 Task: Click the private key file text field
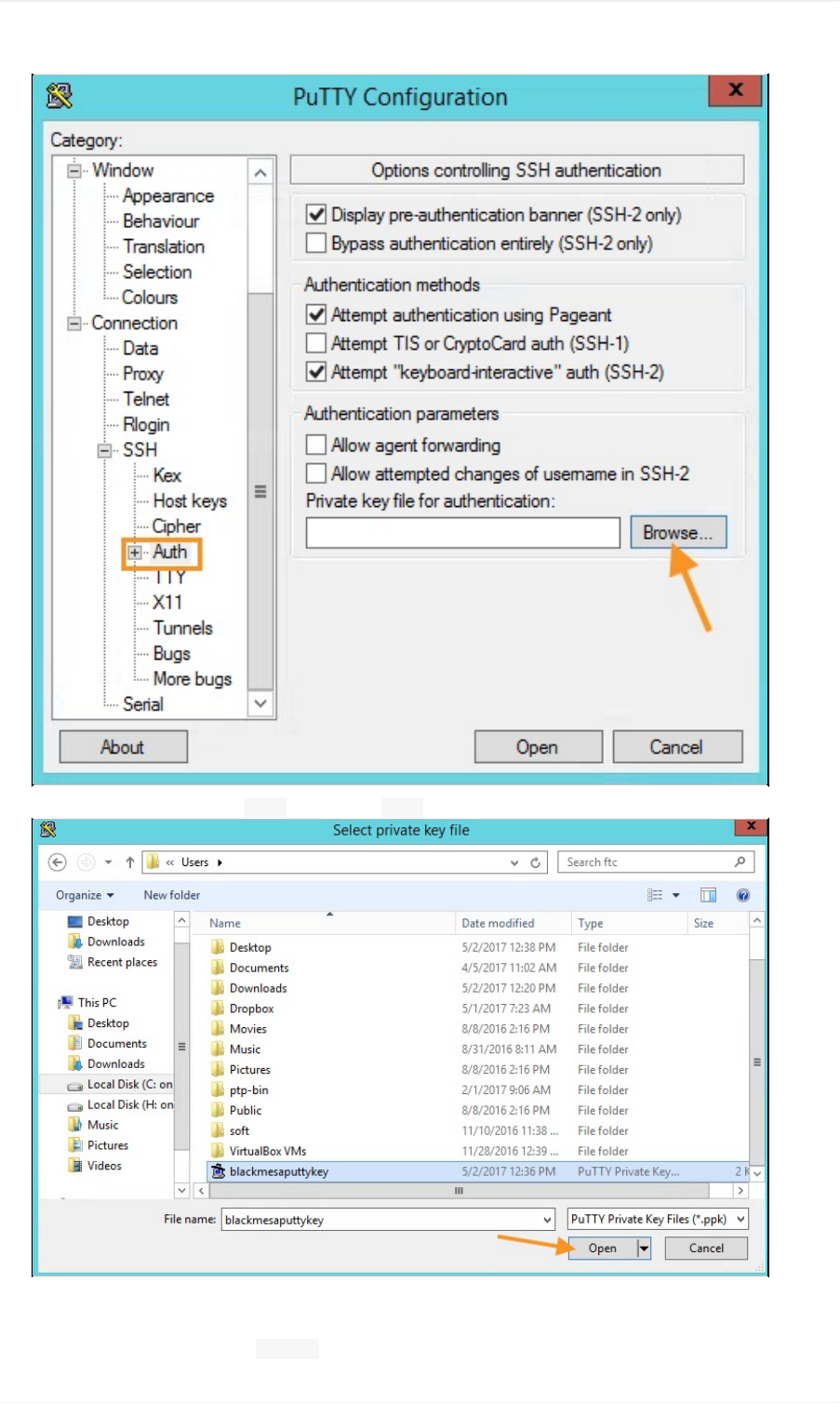[463, 533]
